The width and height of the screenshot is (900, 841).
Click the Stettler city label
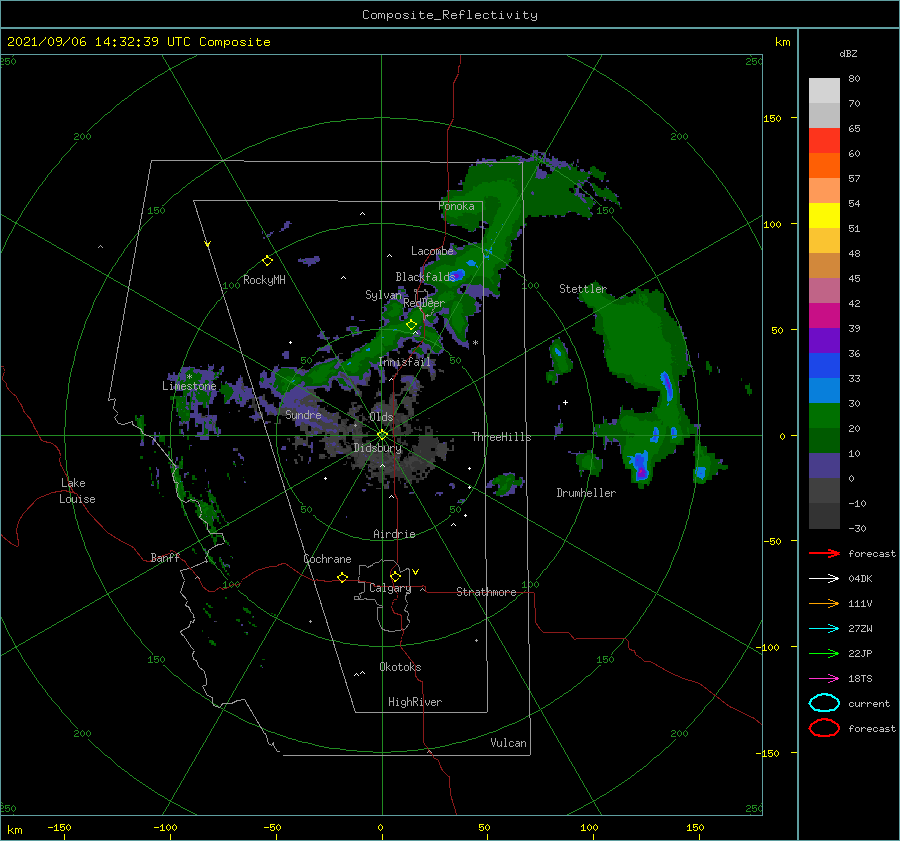(x=583, y=289)
